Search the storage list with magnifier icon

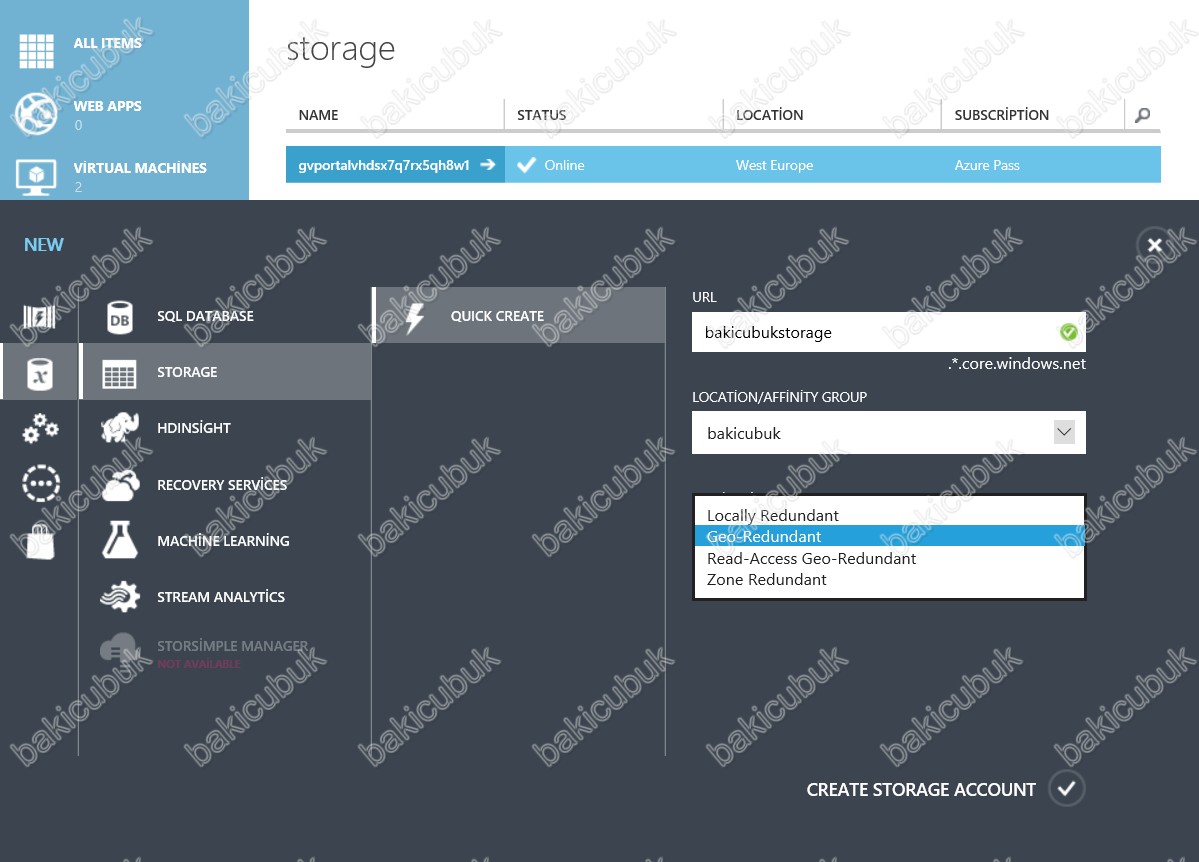coord(1142,115)
